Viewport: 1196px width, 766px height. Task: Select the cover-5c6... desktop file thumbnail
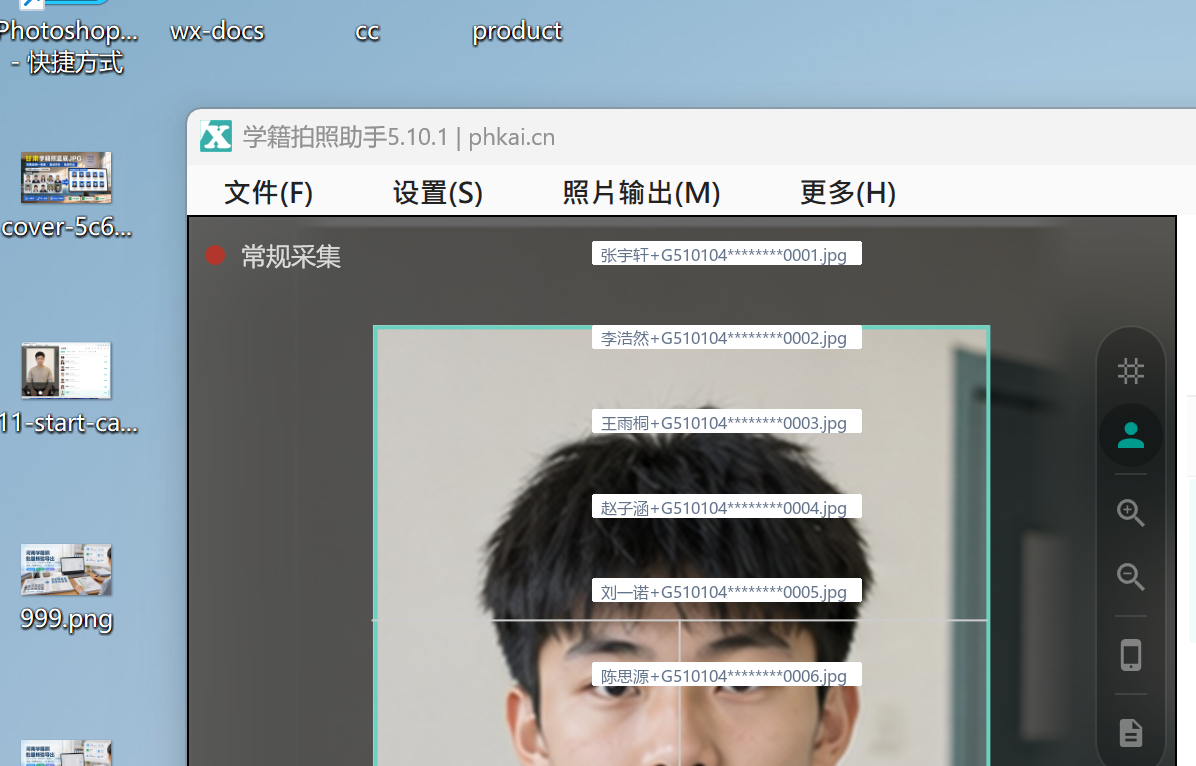point(66,178)
